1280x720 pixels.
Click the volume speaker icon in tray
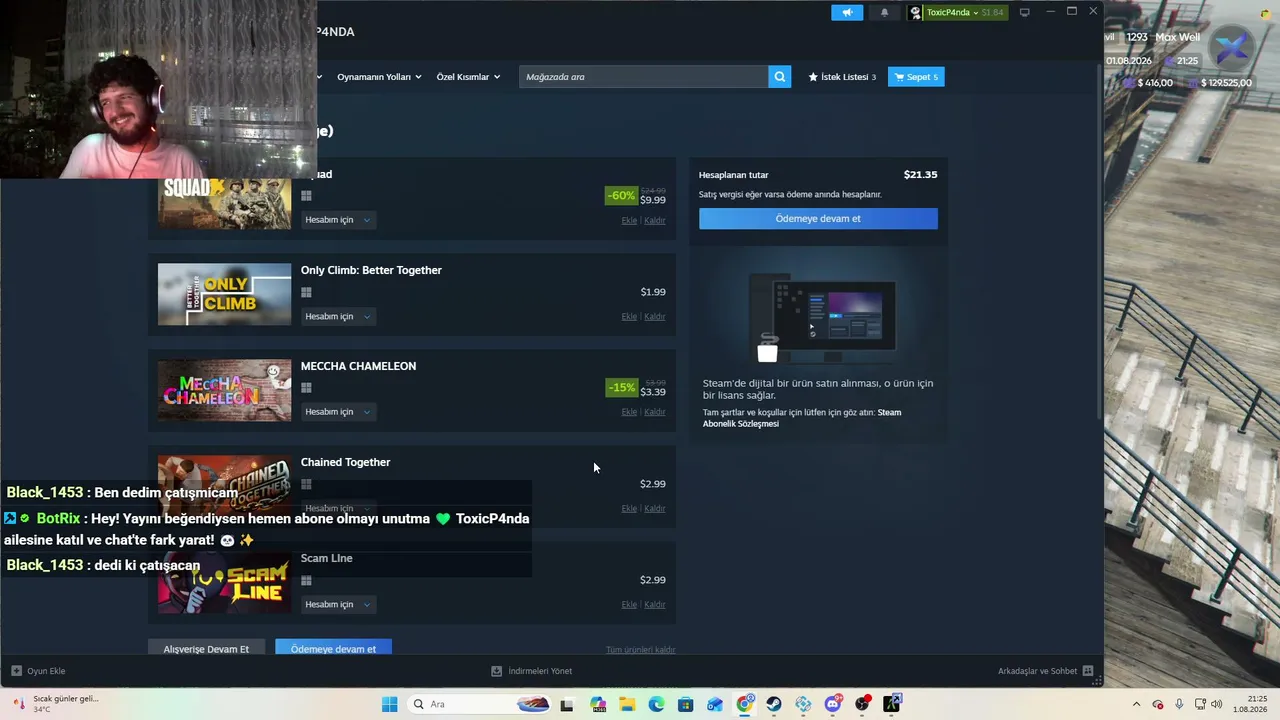[1217, 704]
